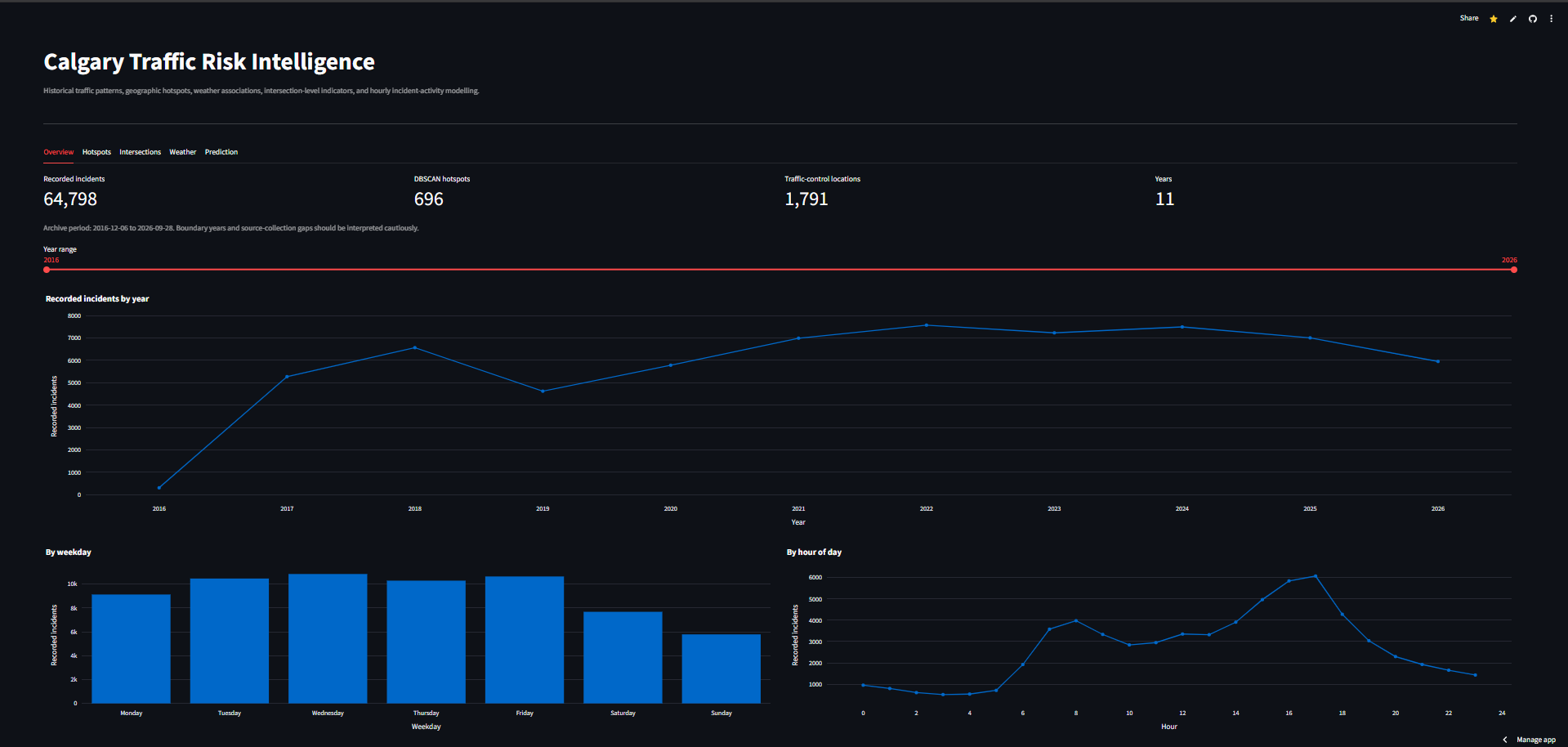The width and height of the screenshot is (1568, 747).
Task: Click the DBSCAN hotspots value 696
Action: (x=429, y=199)
